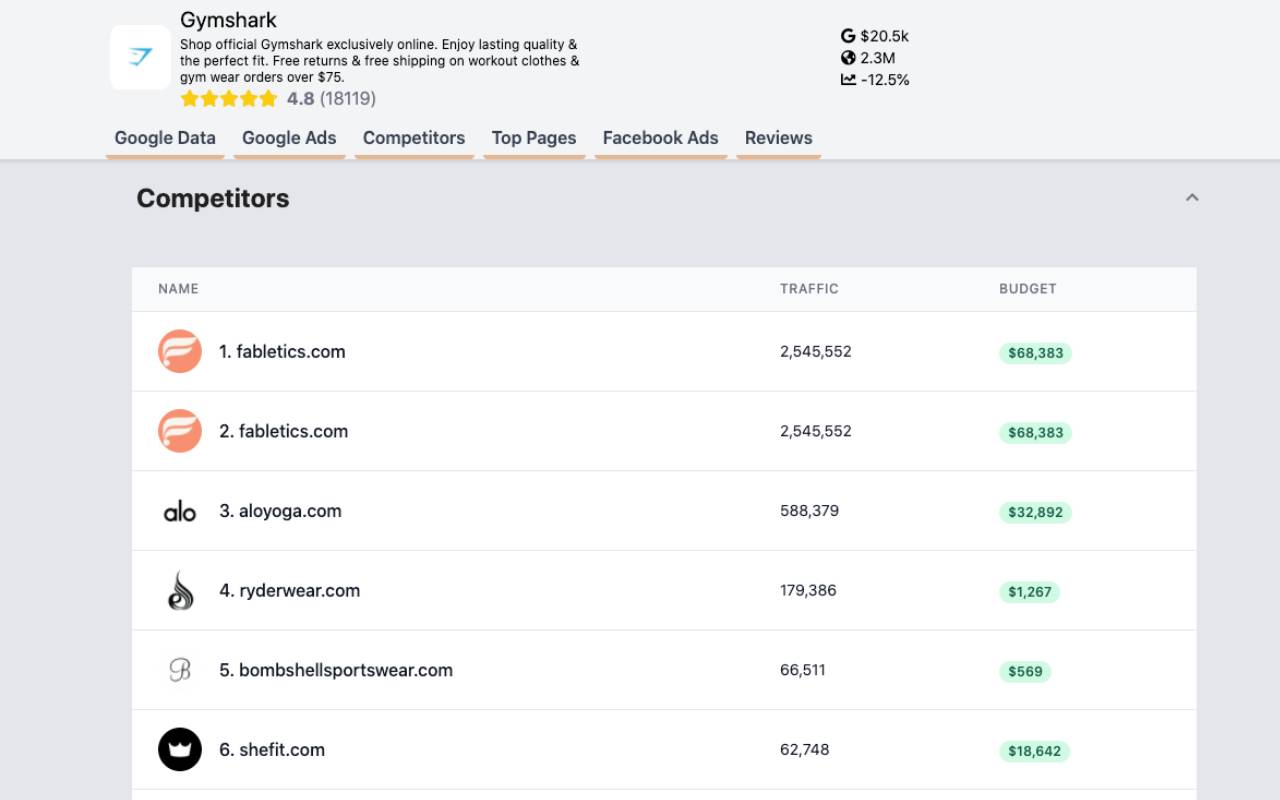Click the BUDGET column header

(x=1028, y=289)
